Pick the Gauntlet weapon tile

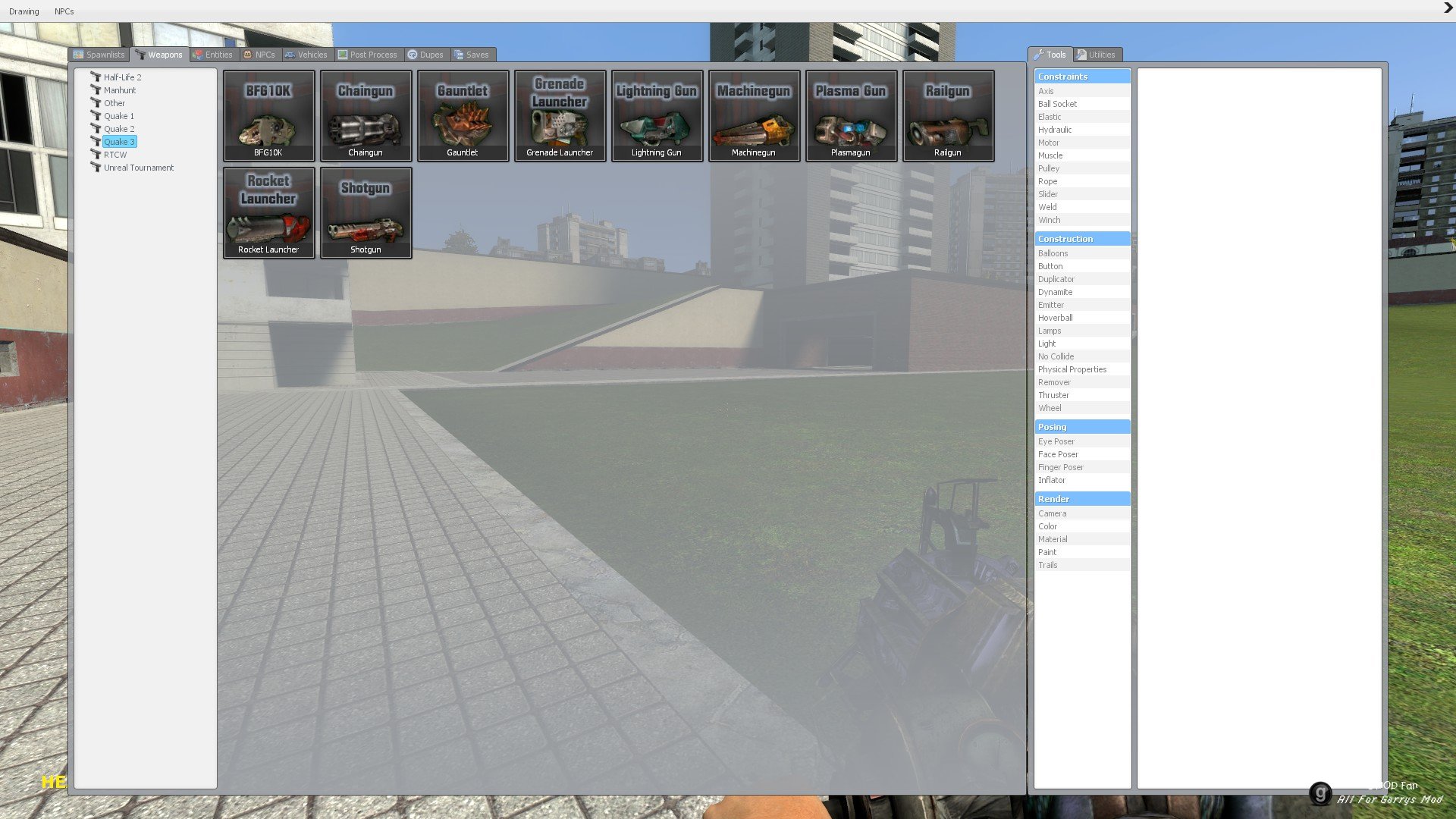pyautogui.click(x=463, y=115)
